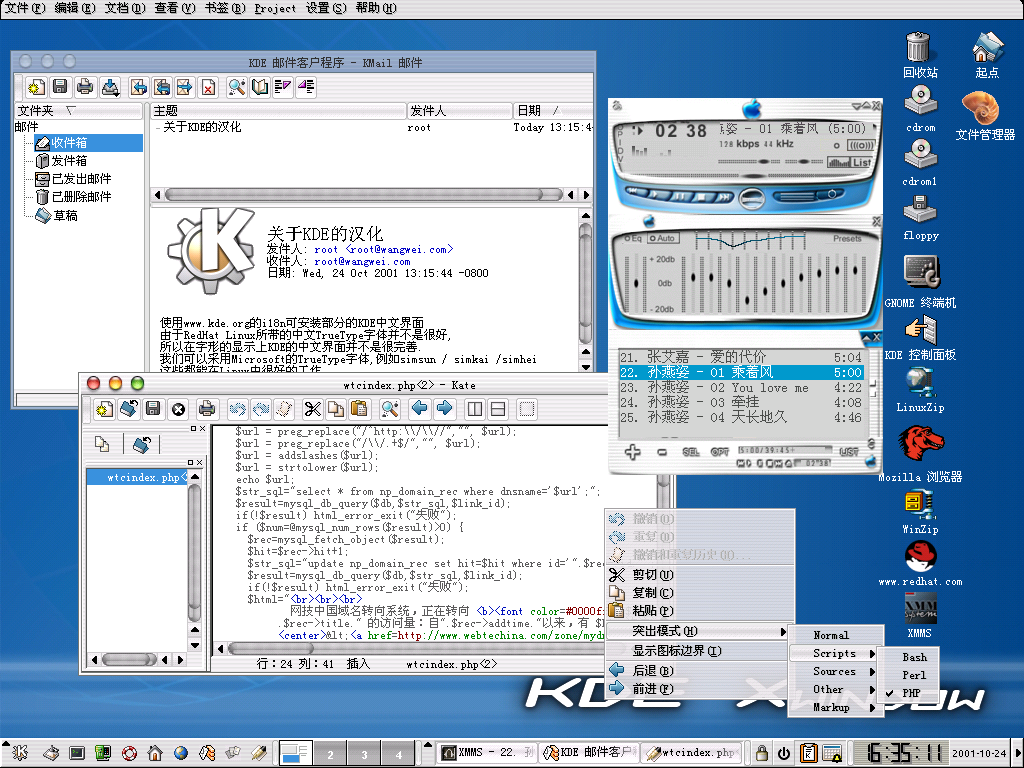Viewport: 1024px width, 768px height.
Task: Choose 粘贴 in context menu
Action: pyautogui.click(x=700, y=611)
